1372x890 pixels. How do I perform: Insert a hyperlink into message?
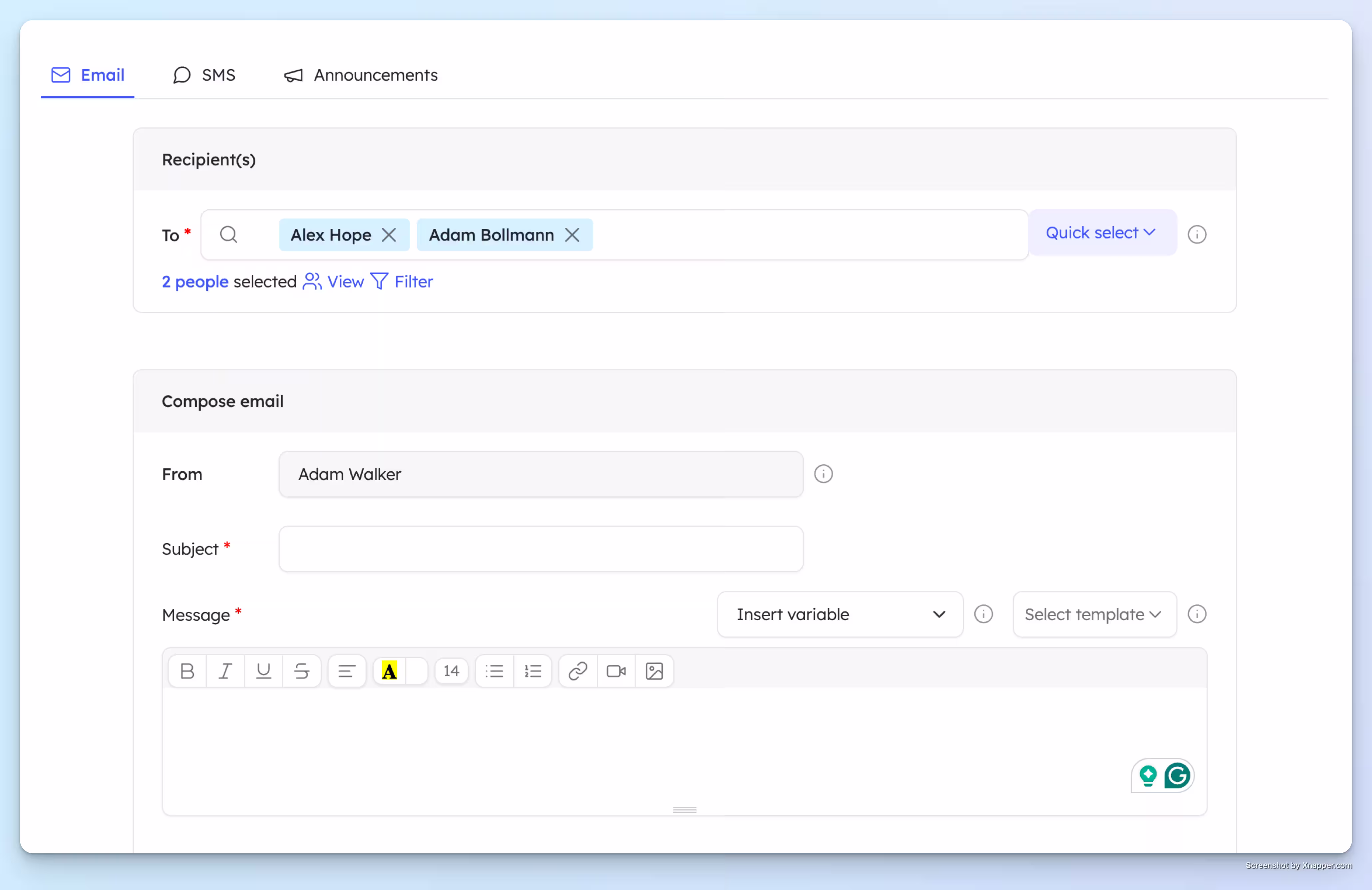point(578,671)
